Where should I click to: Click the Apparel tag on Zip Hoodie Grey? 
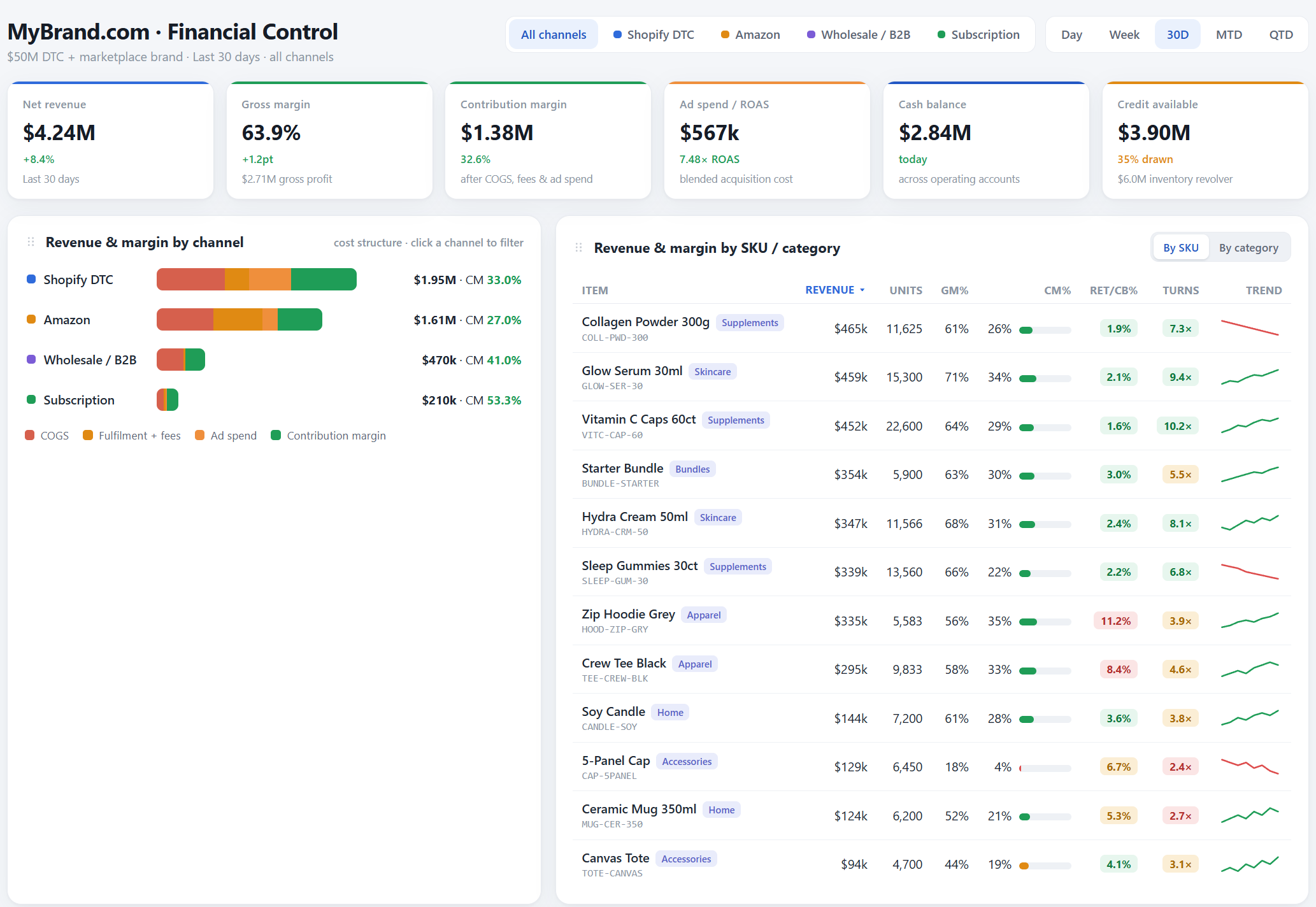click(x=704, y=615)
